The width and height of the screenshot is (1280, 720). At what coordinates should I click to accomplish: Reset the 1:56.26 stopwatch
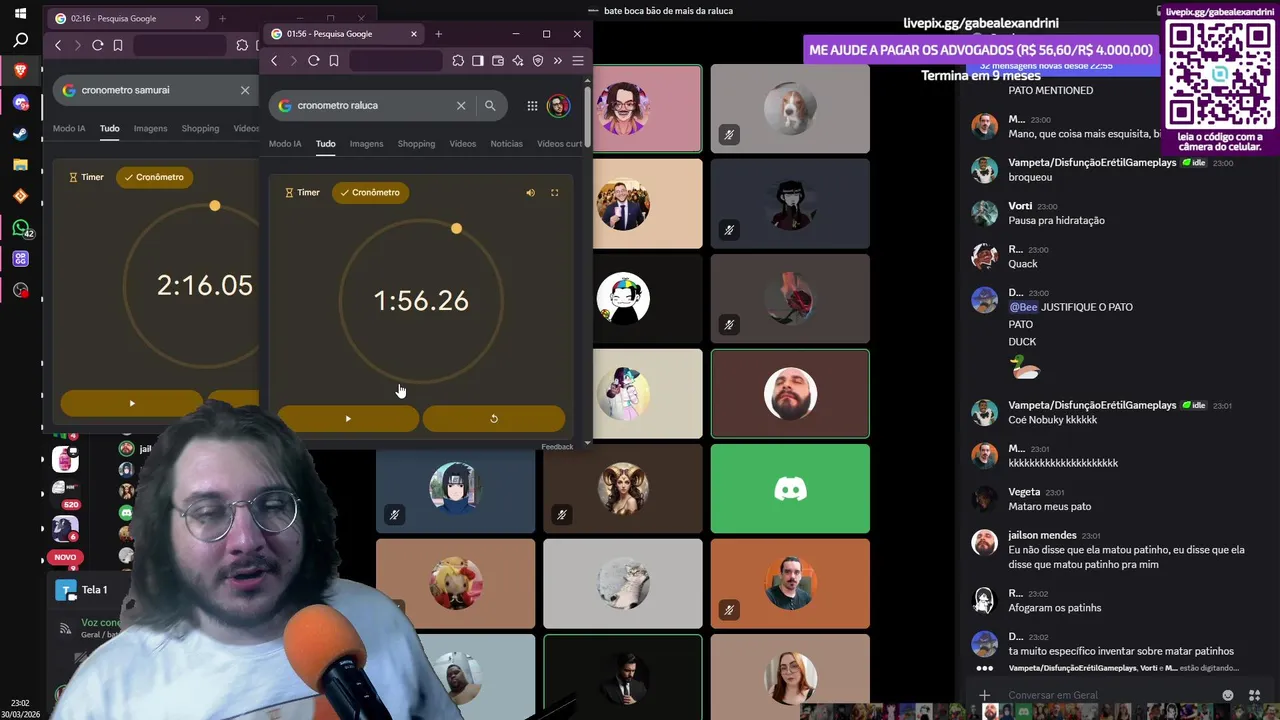point(494,418)
